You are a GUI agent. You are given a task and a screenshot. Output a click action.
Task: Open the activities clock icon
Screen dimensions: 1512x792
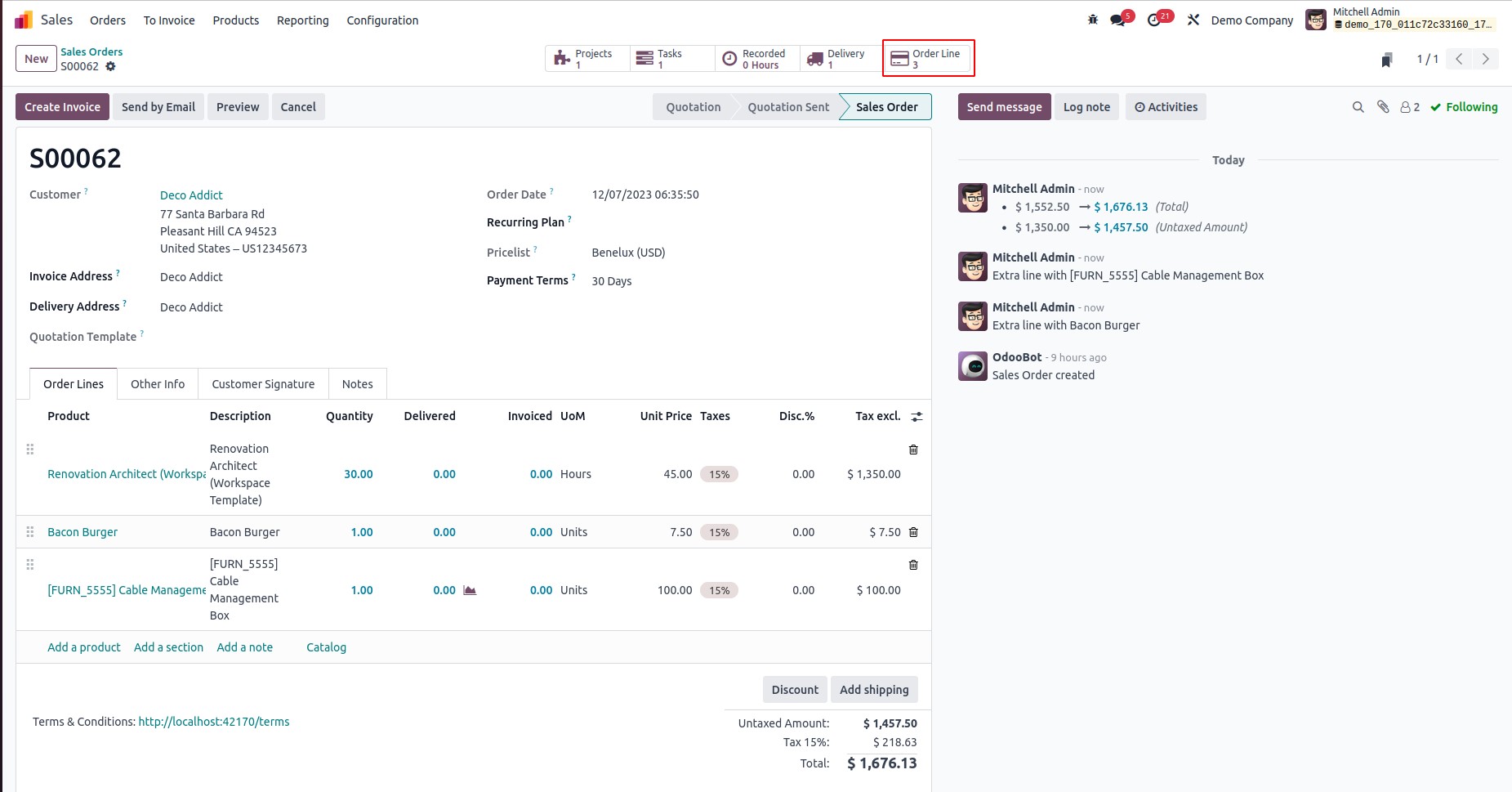(1154, 20)
